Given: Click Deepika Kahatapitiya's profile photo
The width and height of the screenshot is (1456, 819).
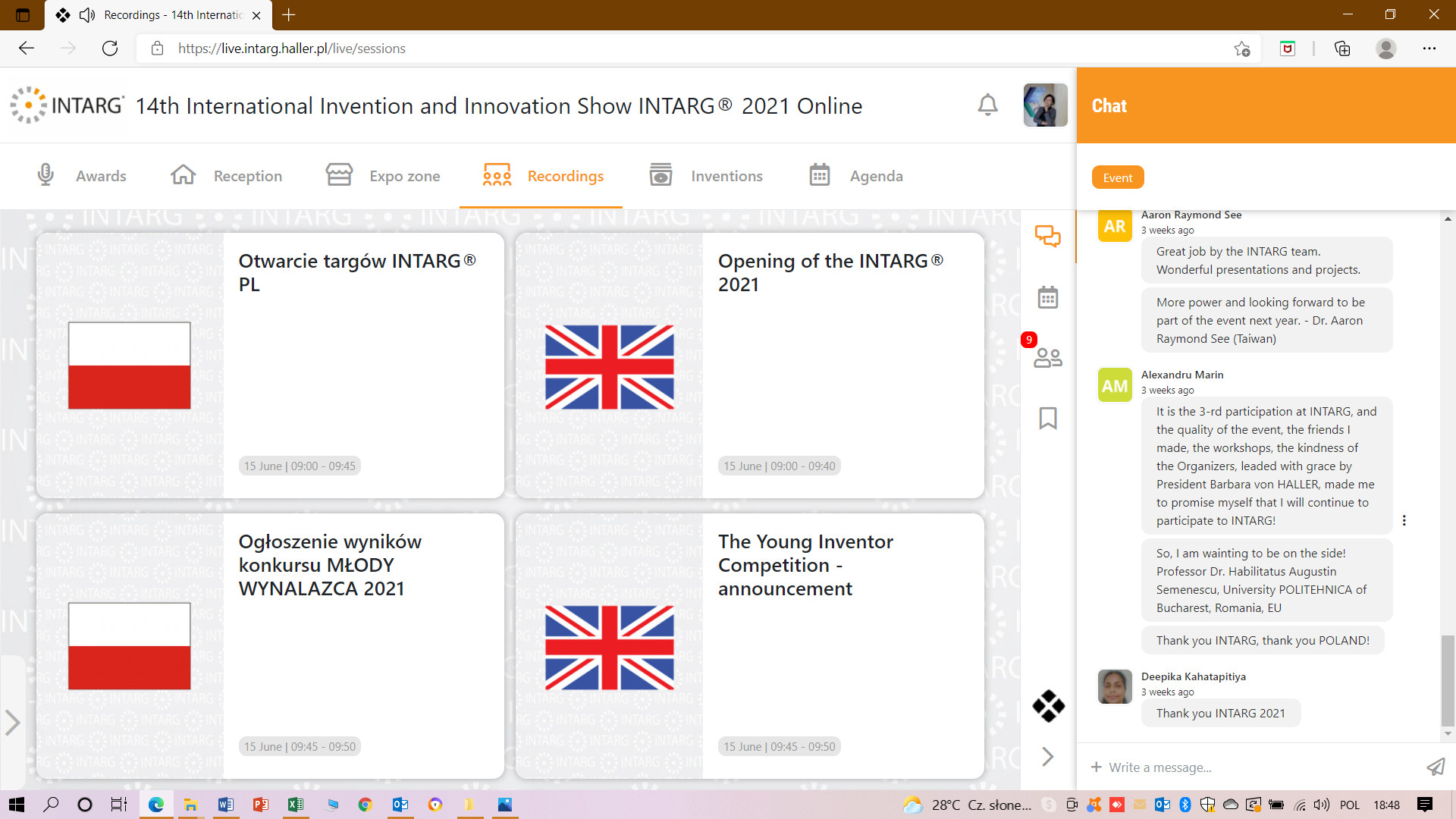Looking at the screenshot, I should pyautogui.click(x=1115, y=686).
